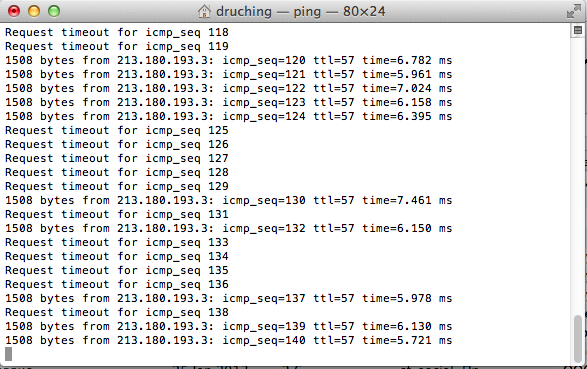Close the terminal window with red button
The image size is (587, 369).
click(14, 11)
